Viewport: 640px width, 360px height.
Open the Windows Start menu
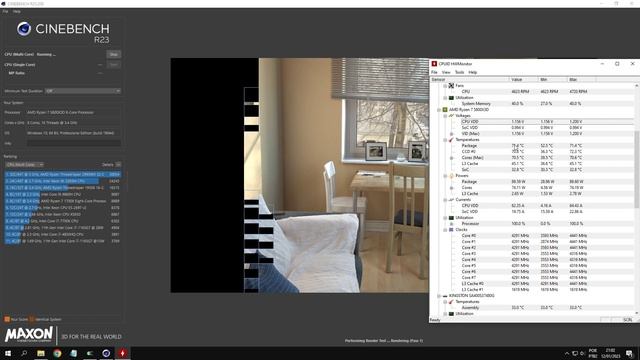[8, 353]
